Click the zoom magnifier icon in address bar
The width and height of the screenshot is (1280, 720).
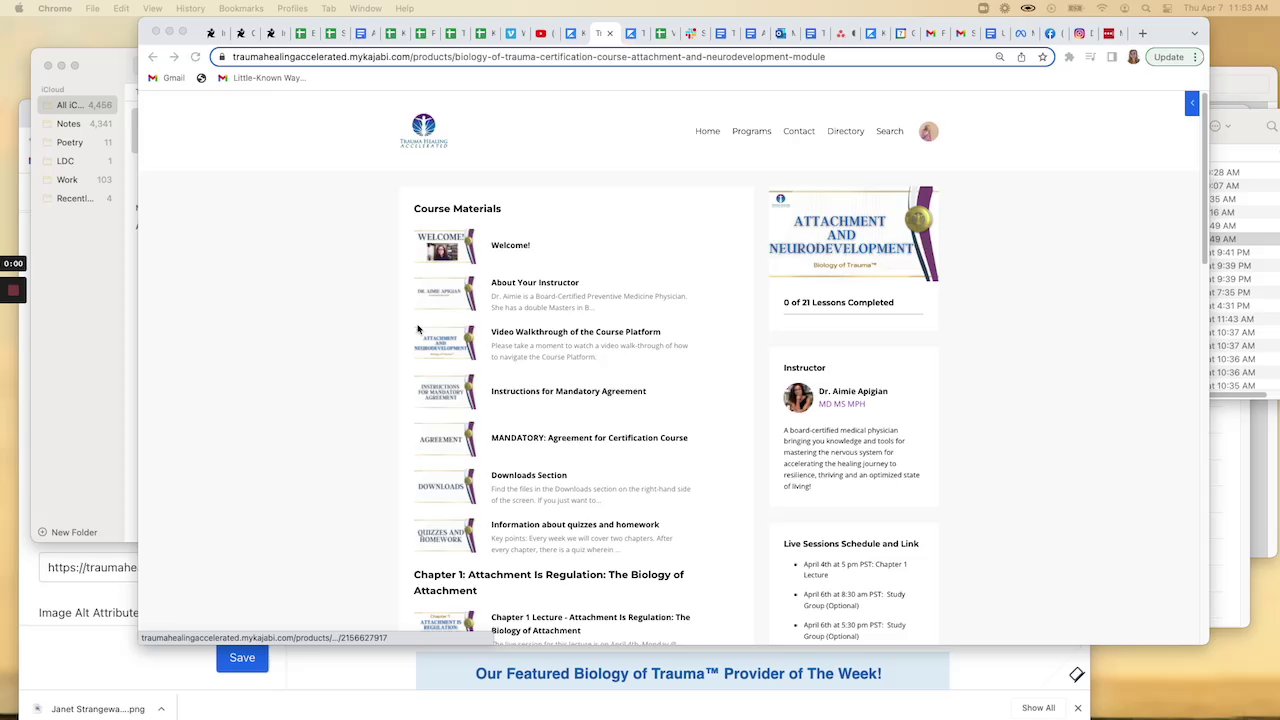click(x=999, y=57)
